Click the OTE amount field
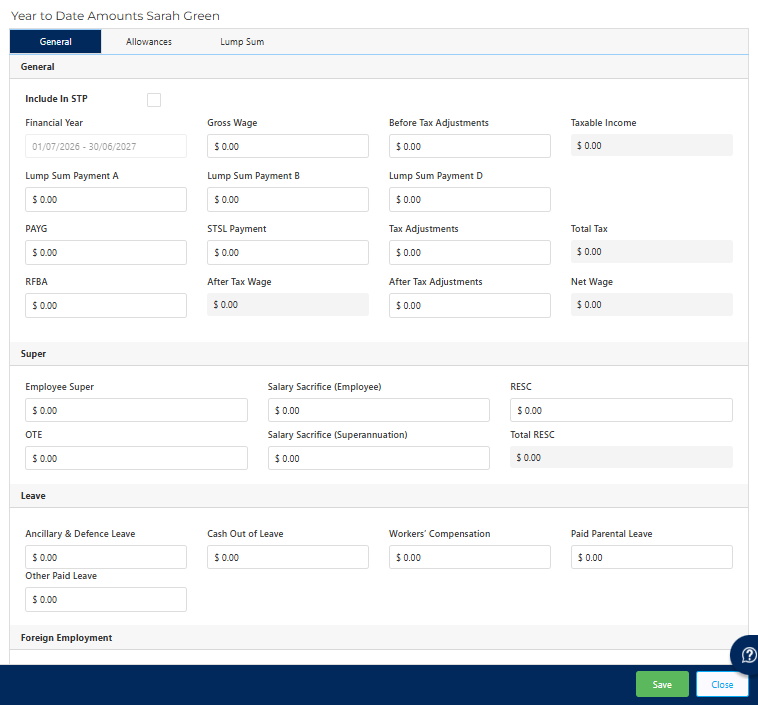 click(136, 458)
